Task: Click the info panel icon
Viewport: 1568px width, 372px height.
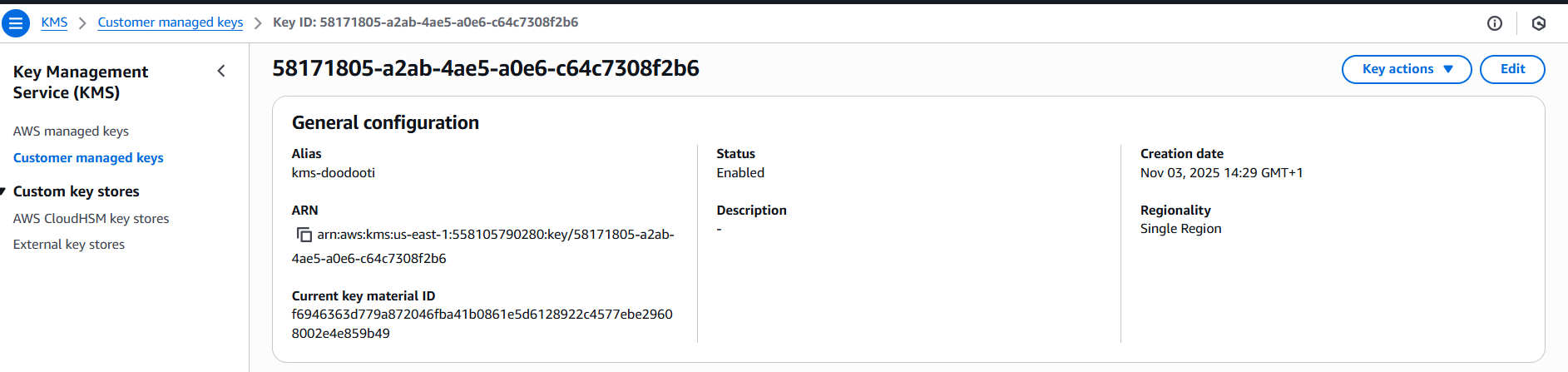Action: click(x=1494, y=23)
